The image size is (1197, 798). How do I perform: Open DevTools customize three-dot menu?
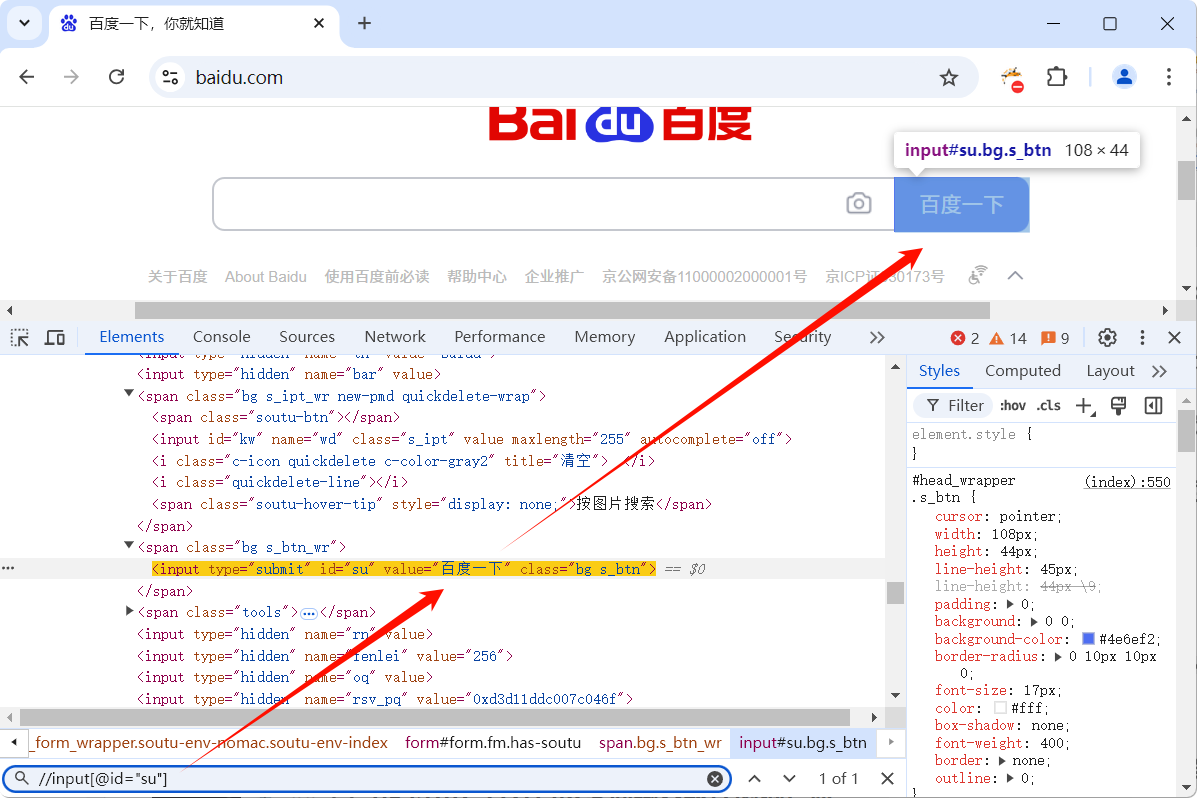[1142, 338]
